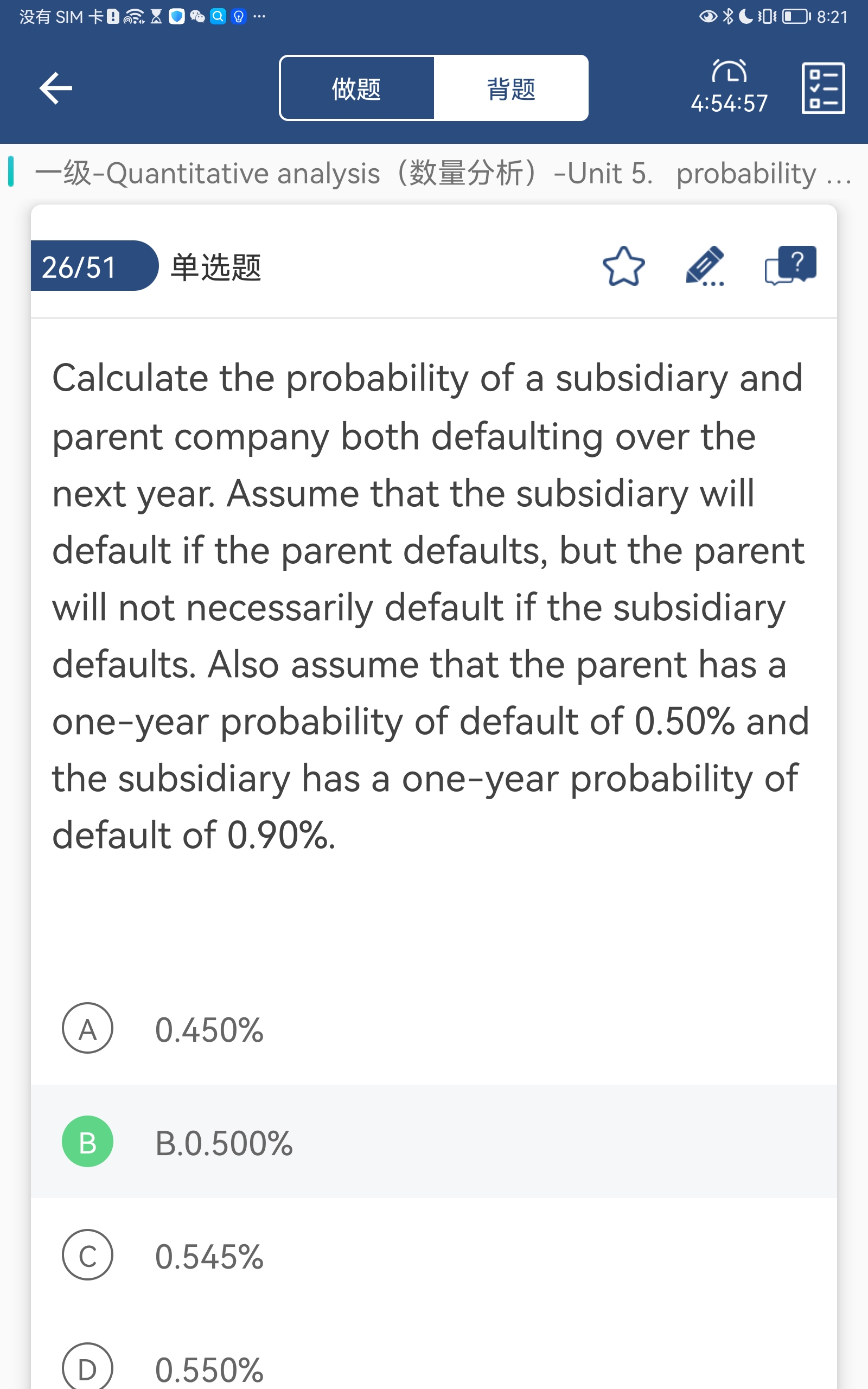Tap the 4:54:57 countdown time
868x1389 pixels.
pos(729,104)
